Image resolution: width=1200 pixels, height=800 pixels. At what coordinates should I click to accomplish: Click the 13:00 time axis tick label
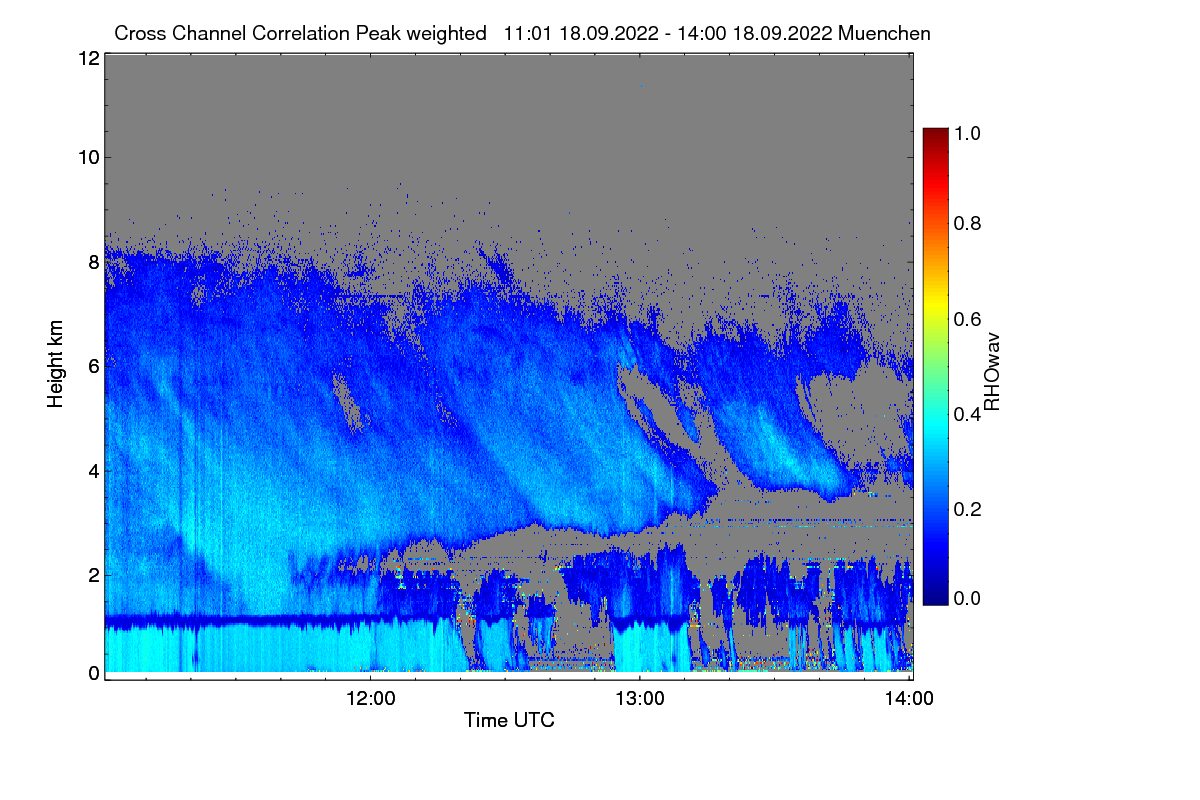point(639,697)
